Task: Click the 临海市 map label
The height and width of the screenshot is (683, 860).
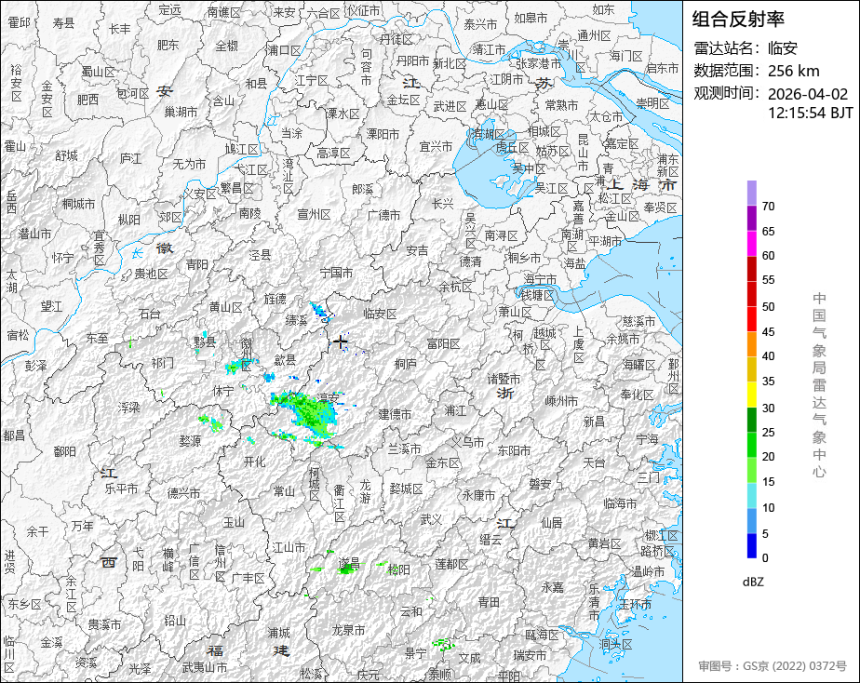Action: click(x=620, y=503)
